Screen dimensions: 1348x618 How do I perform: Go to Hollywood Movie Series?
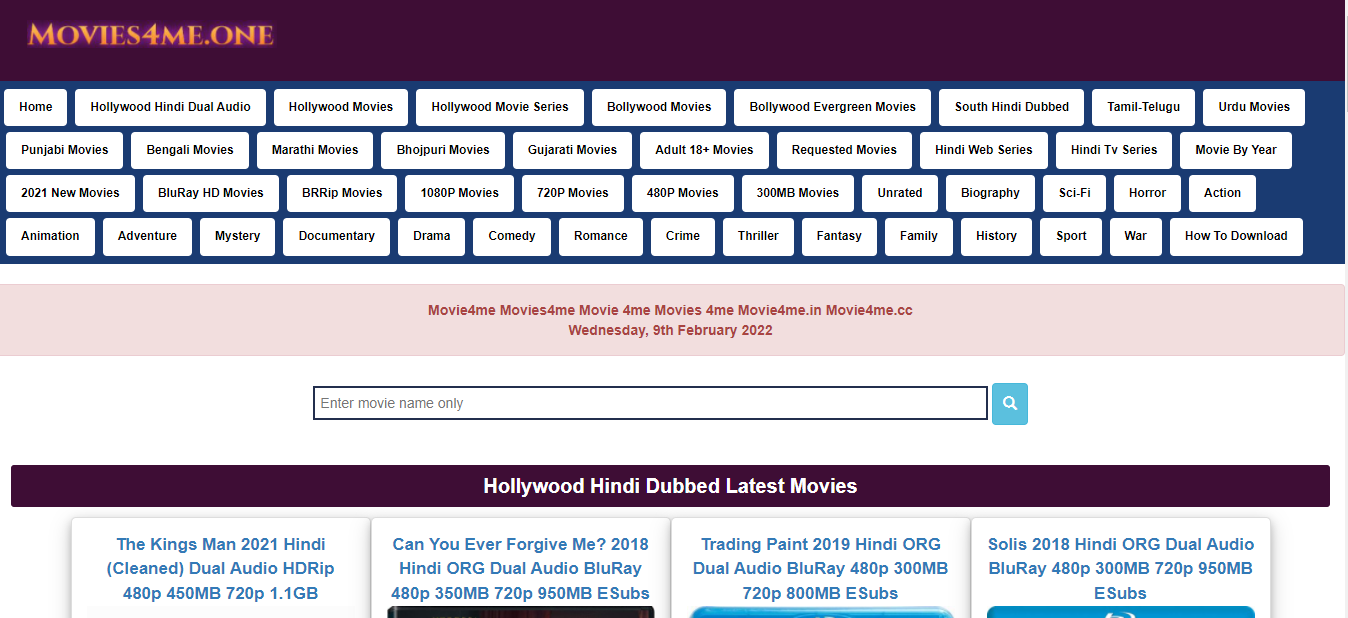[x=500, y=107]
